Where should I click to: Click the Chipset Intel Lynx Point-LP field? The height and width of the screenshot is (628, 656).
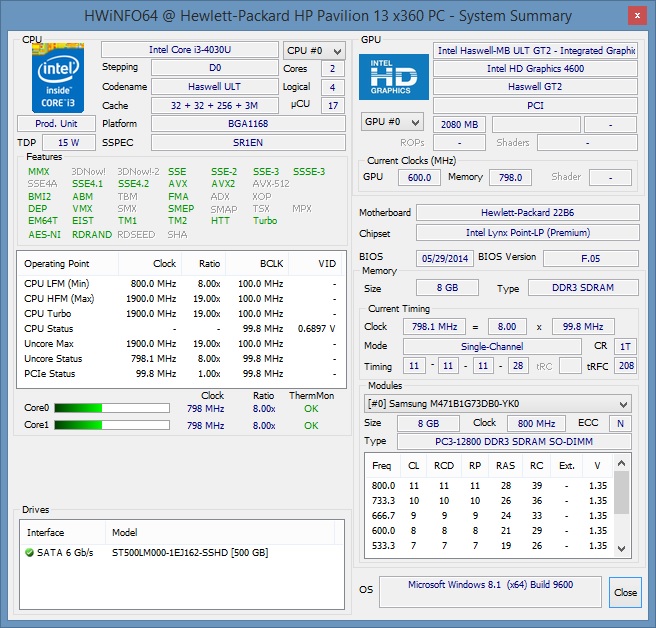click(x=528, y=233)
